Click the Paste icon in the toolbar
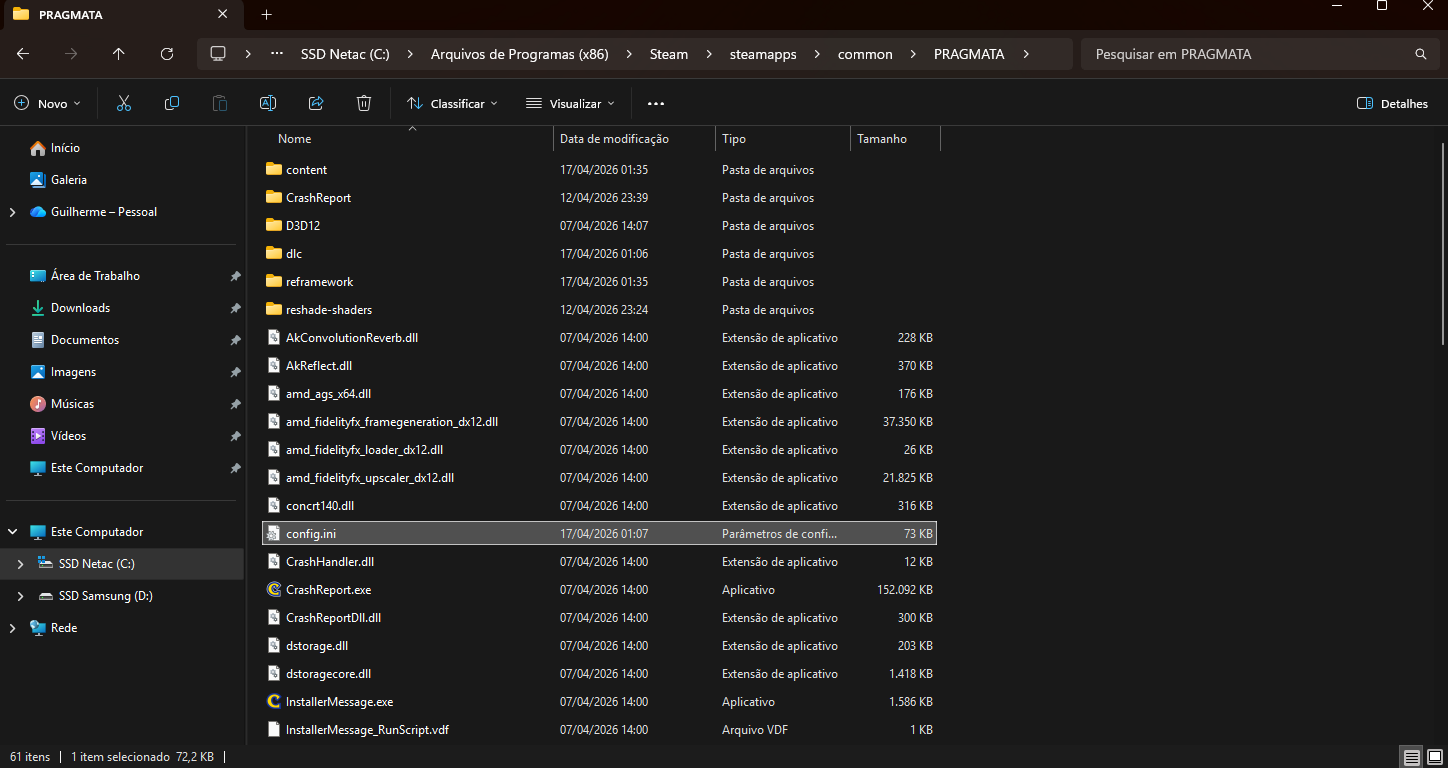Viewport: 1448px width, 768px height. click(219, 103)
